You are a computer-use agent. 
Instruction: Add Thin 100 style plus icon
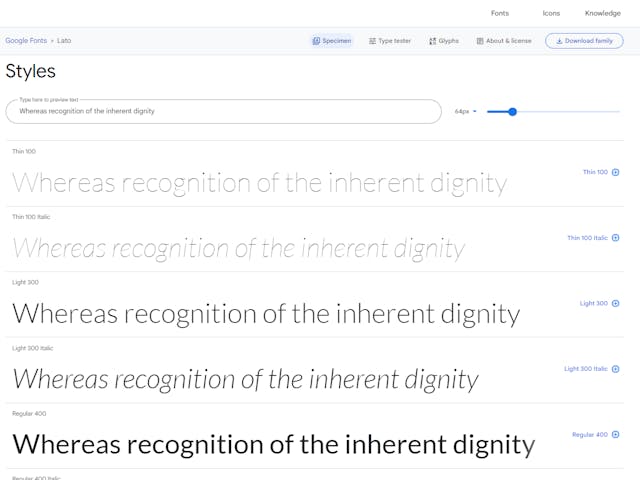[x=616, y=172]
